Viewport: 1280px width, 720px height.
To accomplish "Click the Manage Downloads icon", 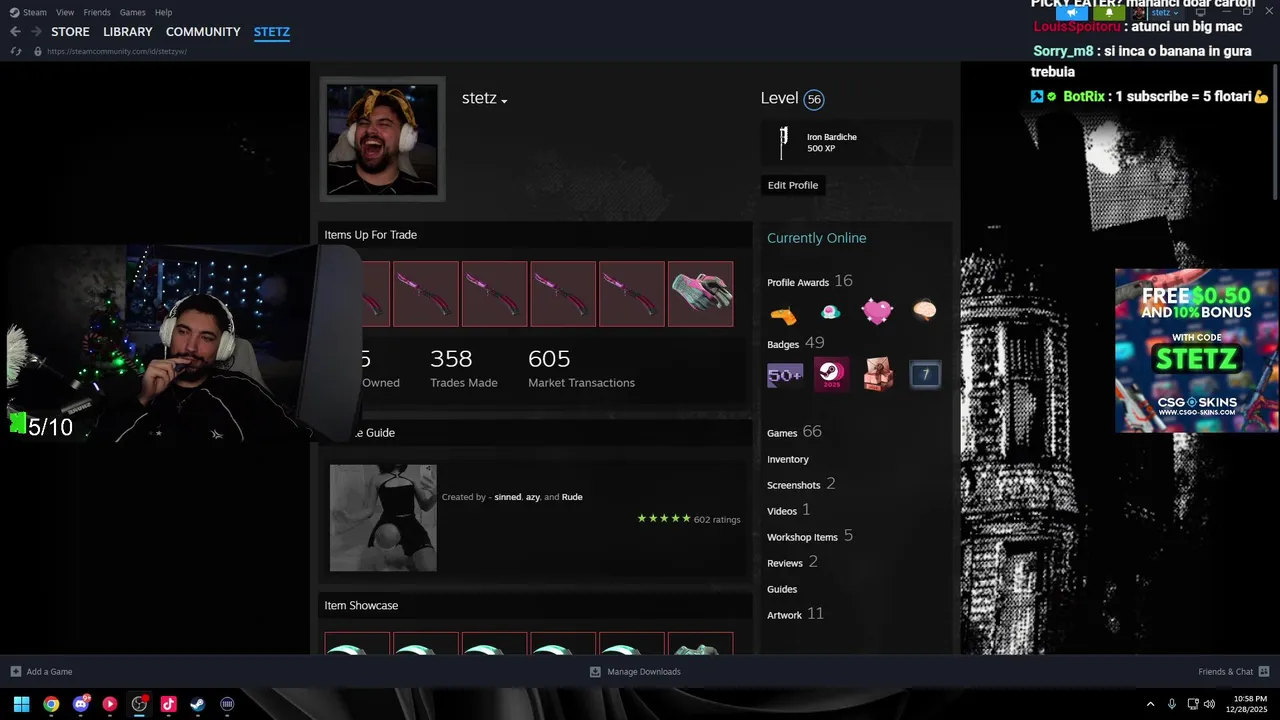I will coord(595,672).
